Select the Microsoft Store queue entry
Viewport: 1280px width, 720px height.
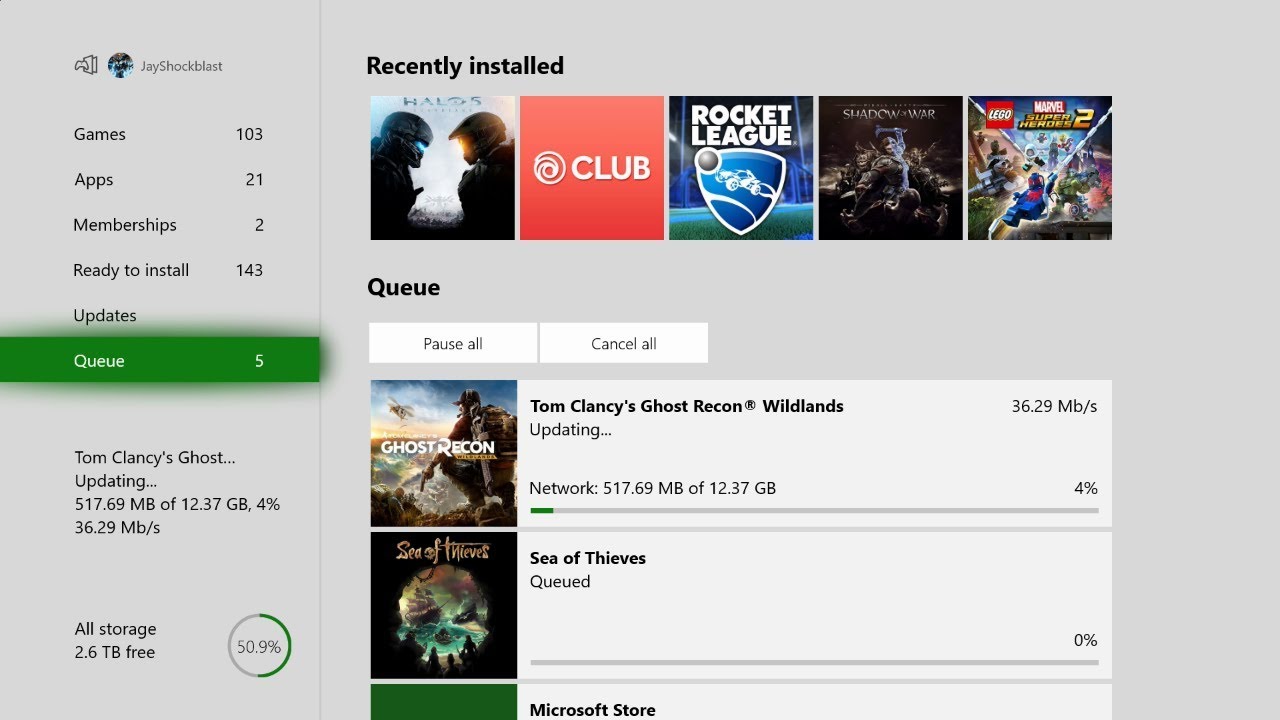(741, 702)
